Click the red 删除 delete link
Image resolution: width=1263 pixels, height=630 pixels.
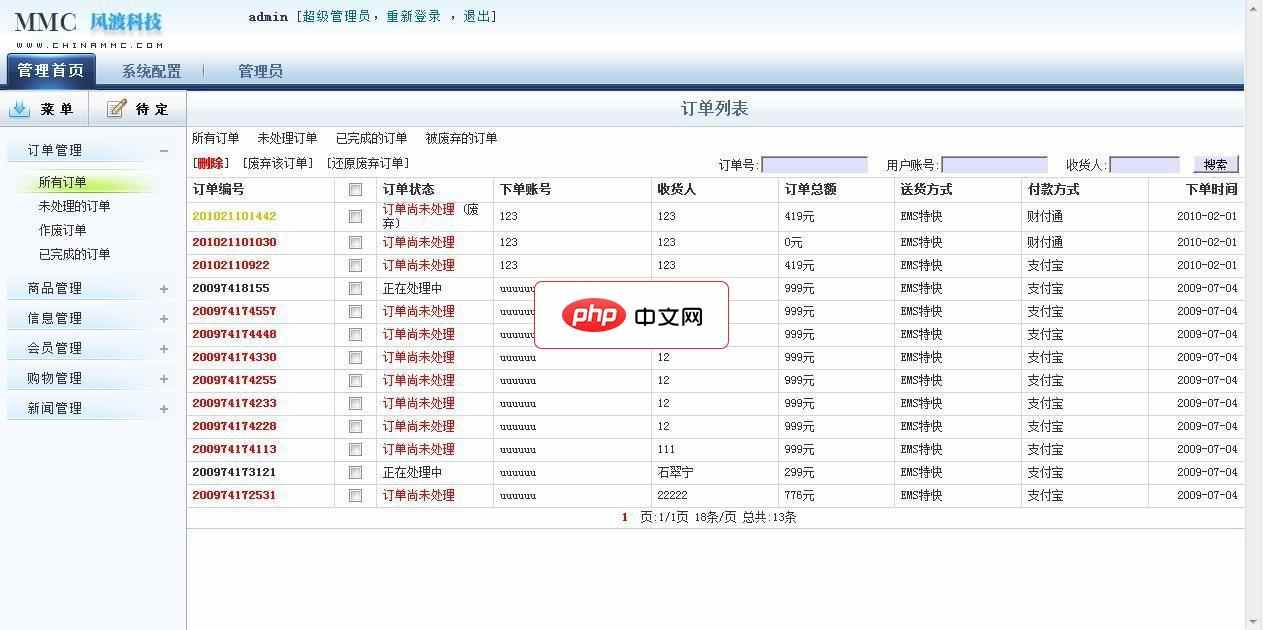[208, 163]
